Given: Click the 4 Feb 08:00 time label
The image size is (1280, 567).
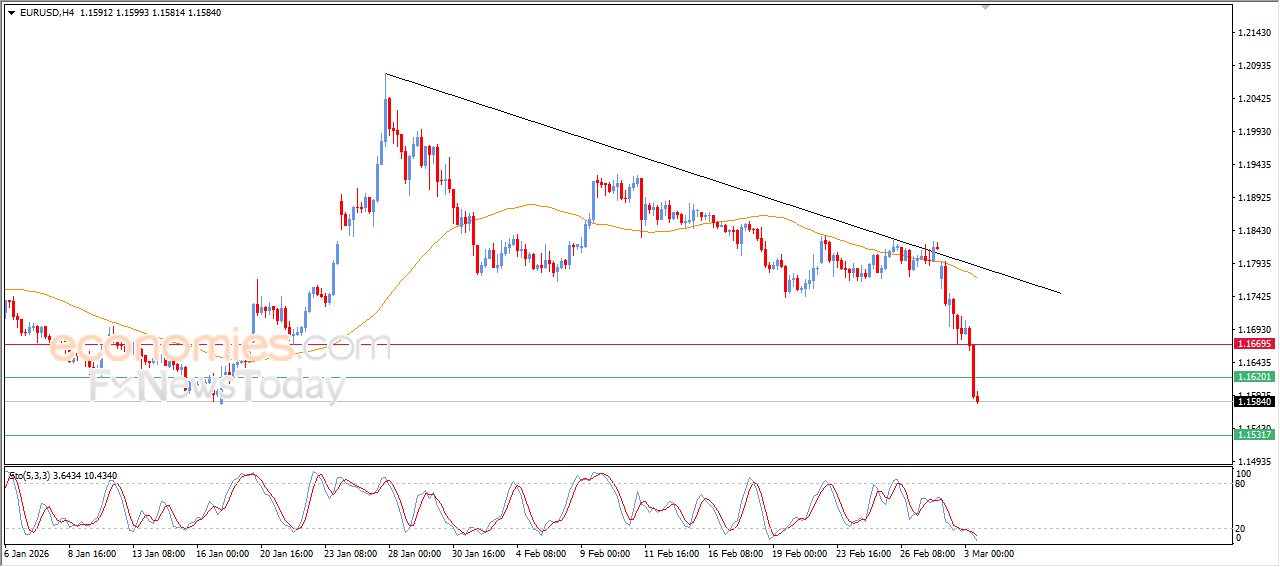Looking at the screenshot, I should tap(540, 552).
